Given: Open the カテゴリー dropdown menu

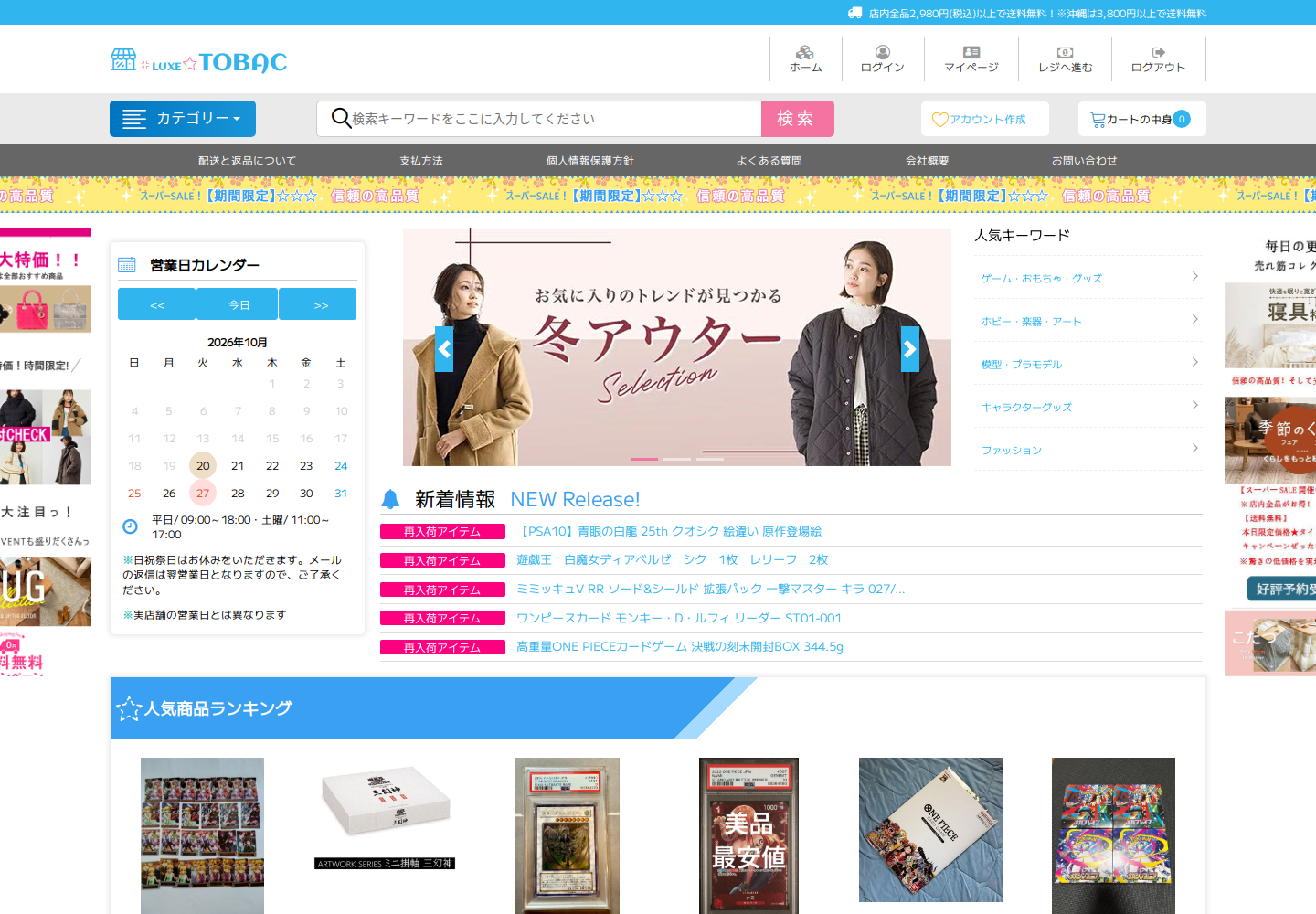Looking at the screenshot, I should [183, 119].
